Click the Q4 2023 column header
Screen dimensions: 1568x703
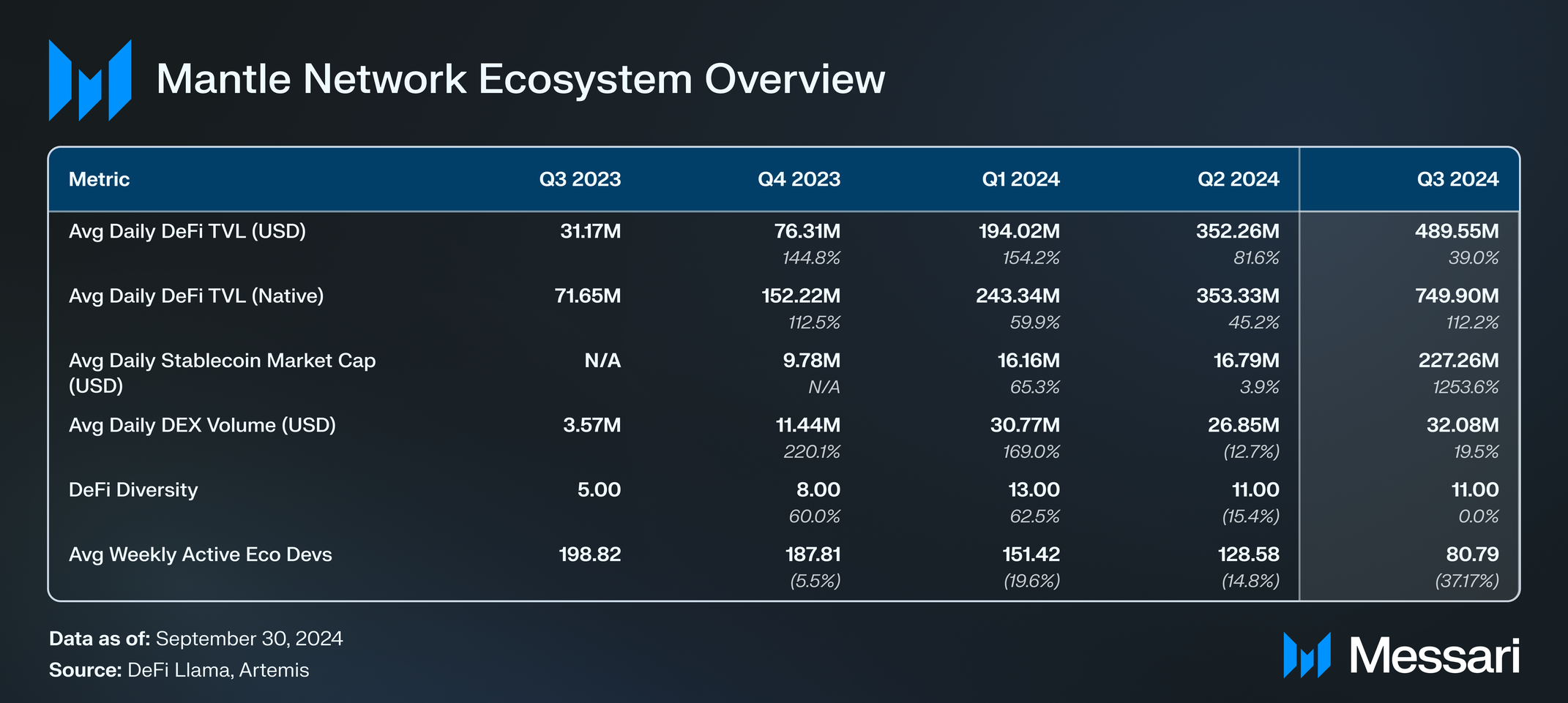[799, 179]
